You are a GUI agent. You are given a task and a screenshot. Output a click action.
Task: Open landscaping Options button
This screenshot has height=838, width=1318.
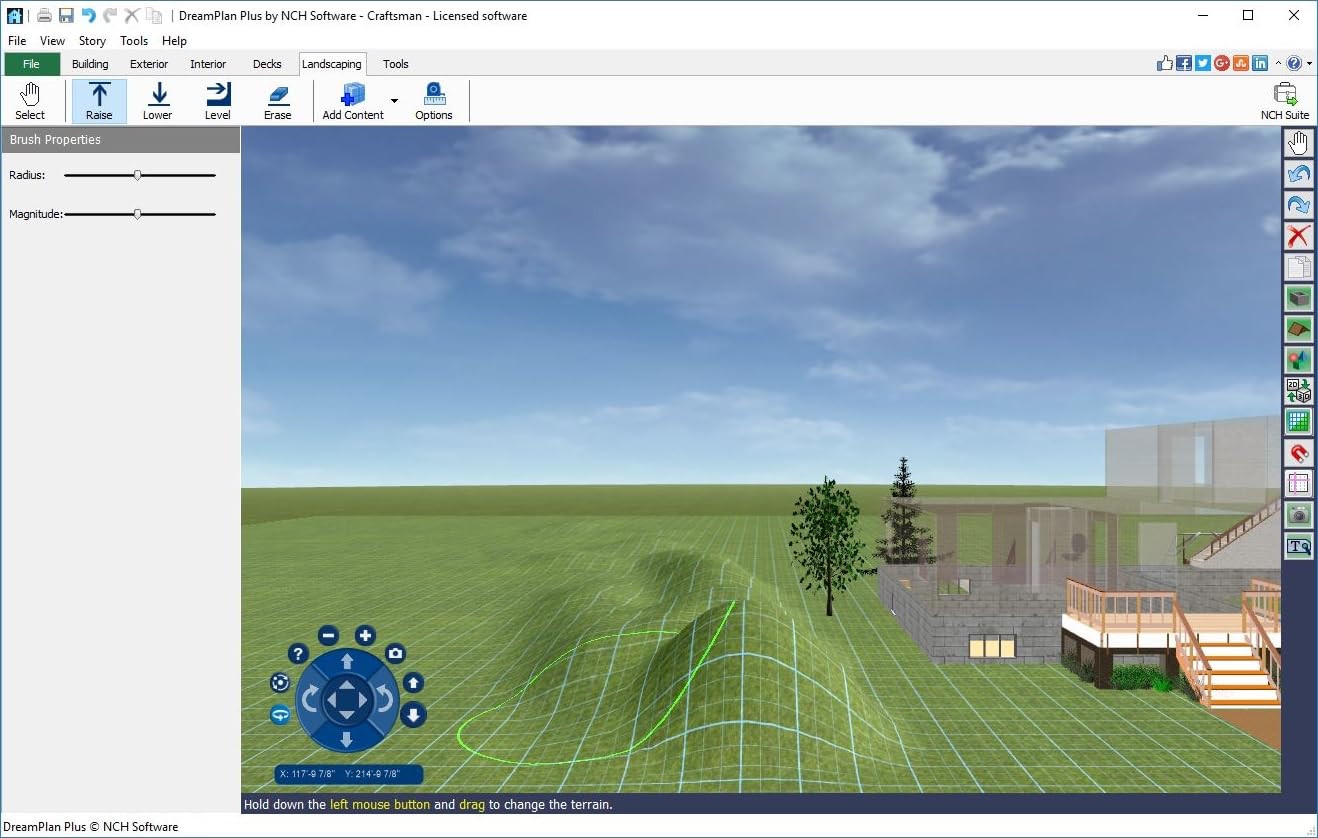pyautogui.click(x=434, y=101)
